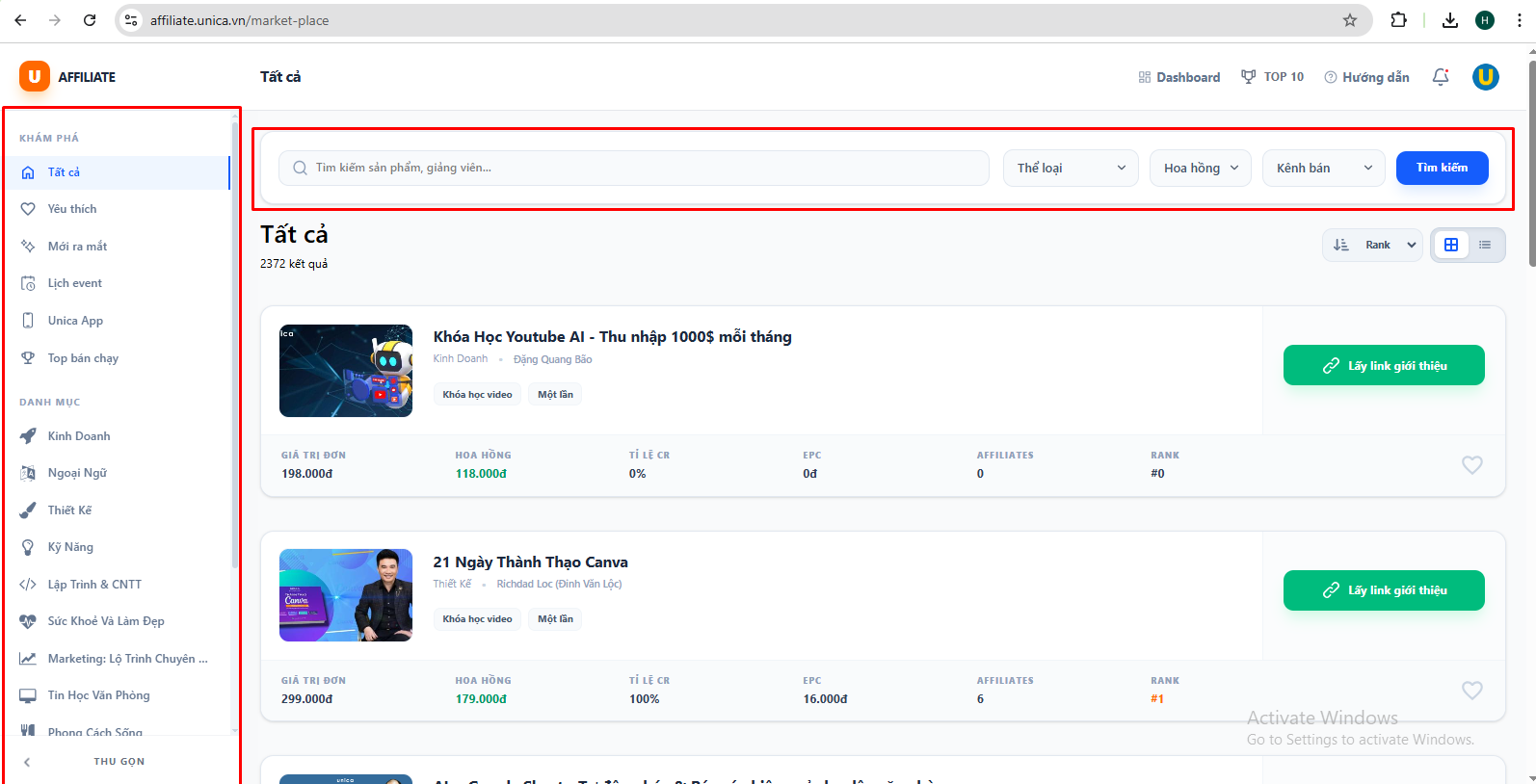
Task: Switch to grid view layout
Action: click(1451, 245)
